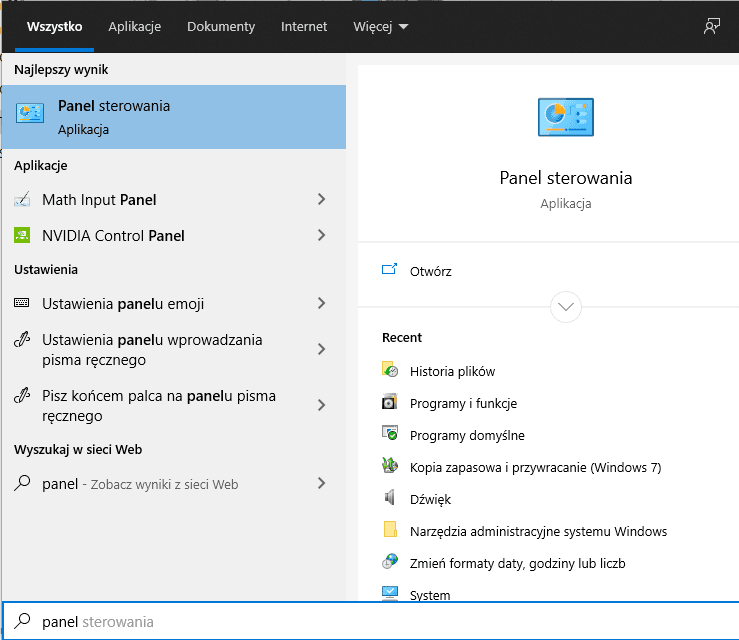Click the Otwórz open-window icon
739x640 pixels.
389,269
